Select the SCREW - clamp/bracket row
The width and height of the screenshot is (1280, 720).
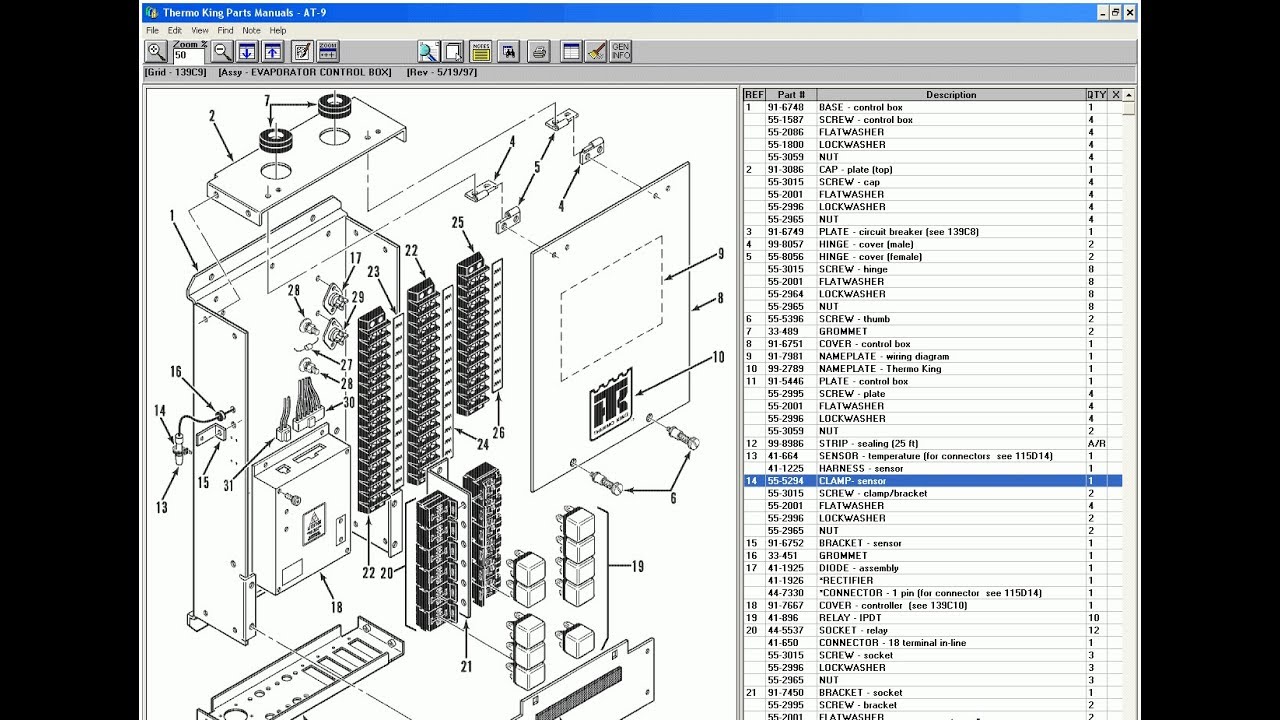[933, 493]
